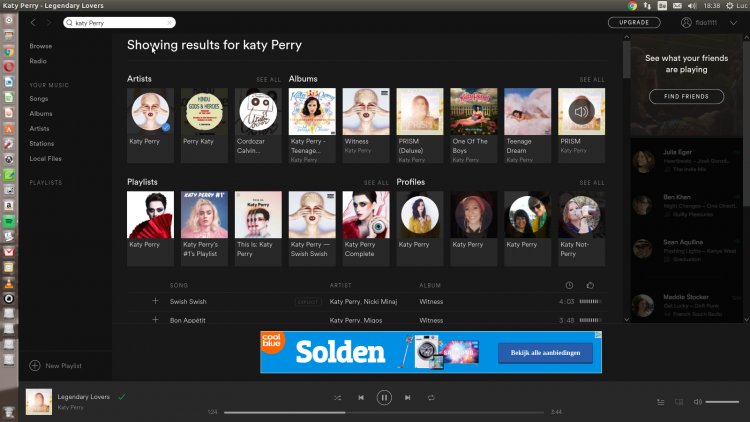Click the New Playlist plus icon
750x422 pixels.
point(35,366)
